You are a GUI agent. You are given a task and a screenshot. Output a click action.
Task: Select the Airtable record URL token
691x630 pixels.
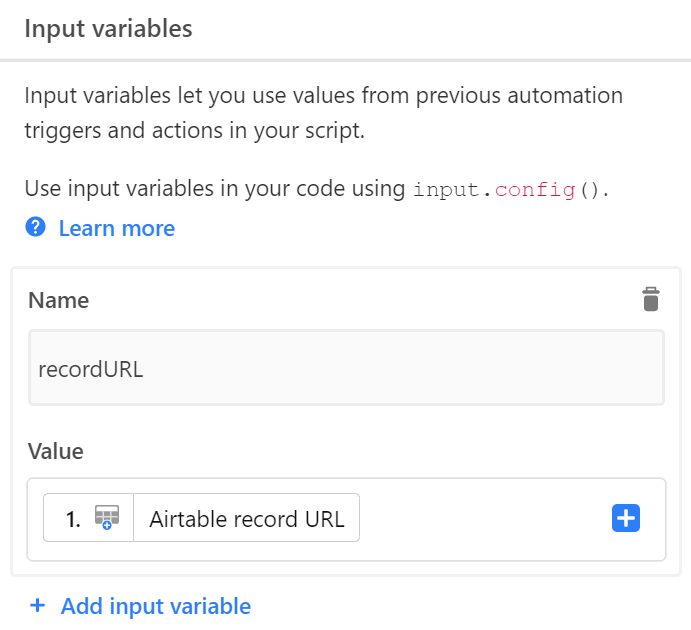click(x=246, y=518)
